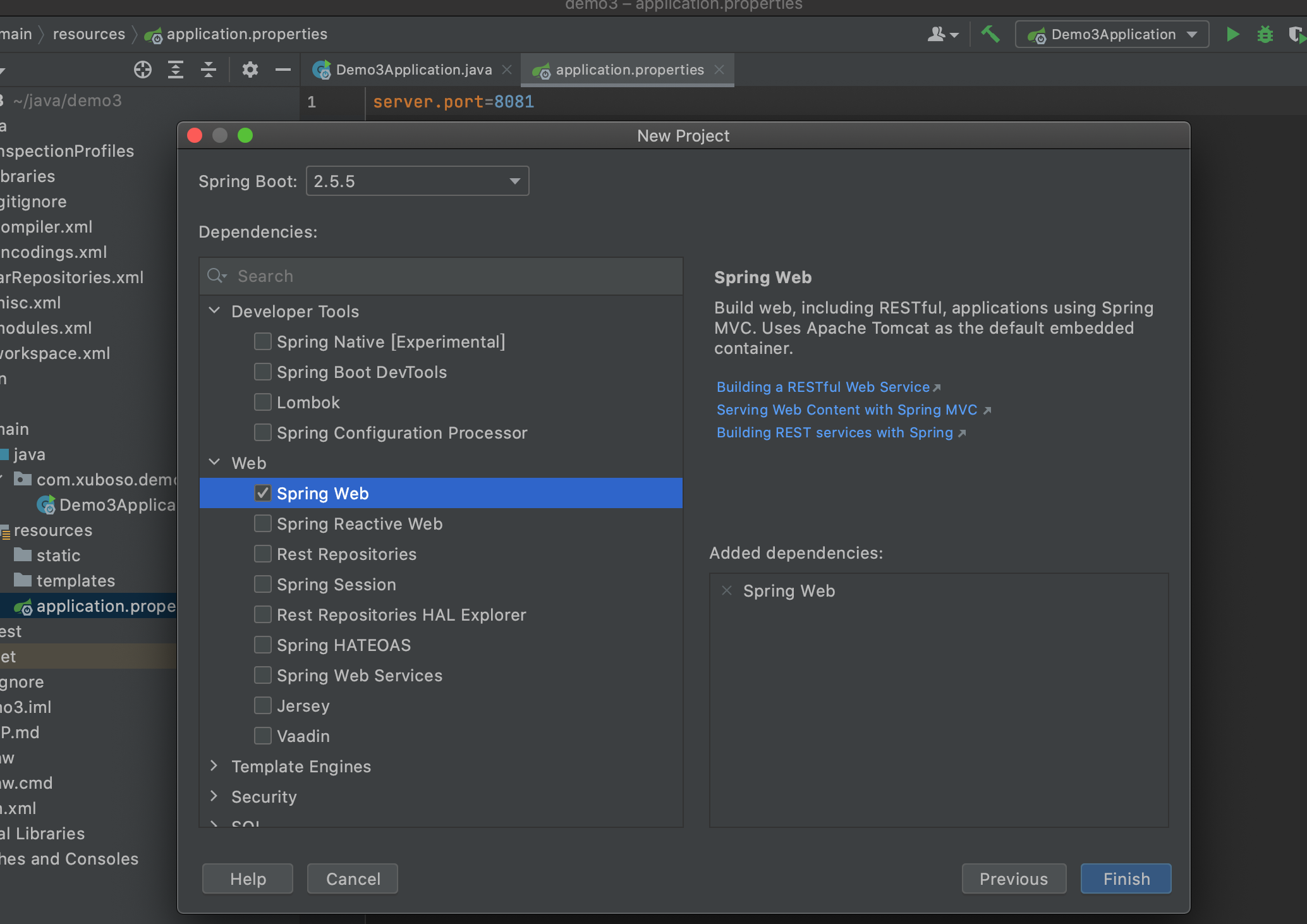
Task: Click the Run (green play) button
Action: point(1232,34)
